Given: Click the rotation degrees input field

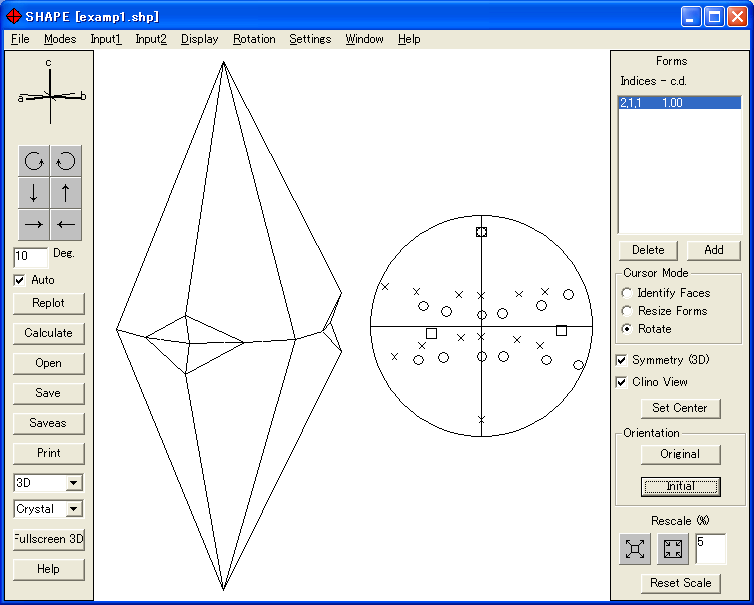Looking at the screenshot, I should coord(30,257).
